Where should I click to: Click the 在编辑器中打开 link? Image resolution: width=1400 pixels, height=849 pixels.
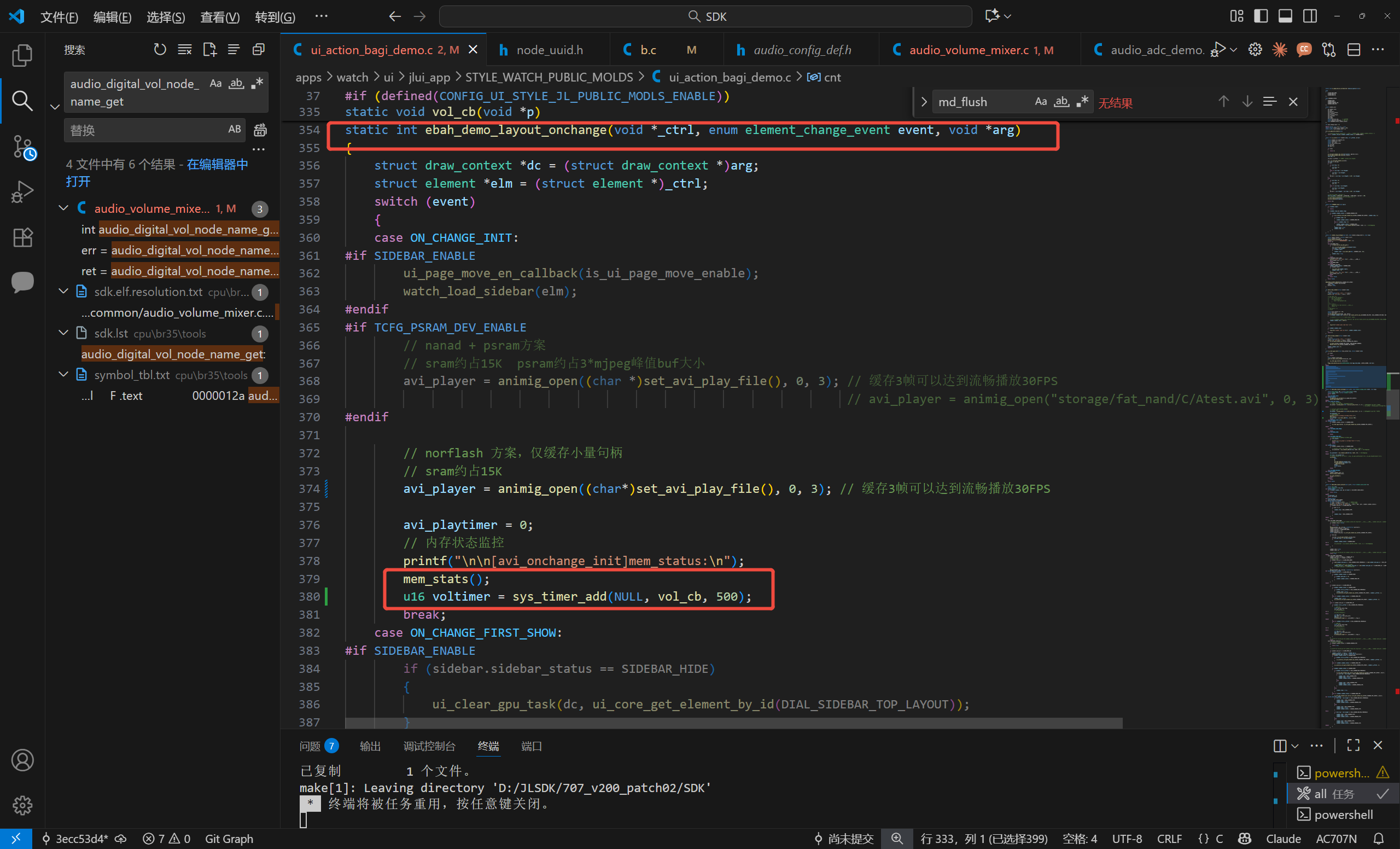(x=157, y=173)
